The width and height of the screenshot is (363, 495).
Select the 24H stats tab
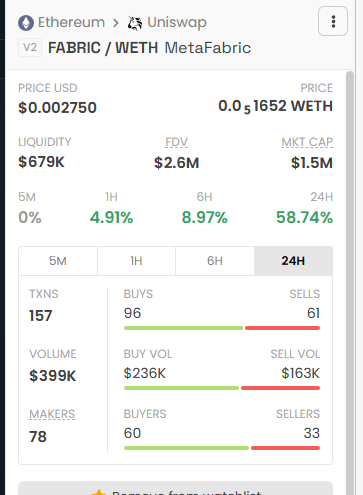point(293,261)
